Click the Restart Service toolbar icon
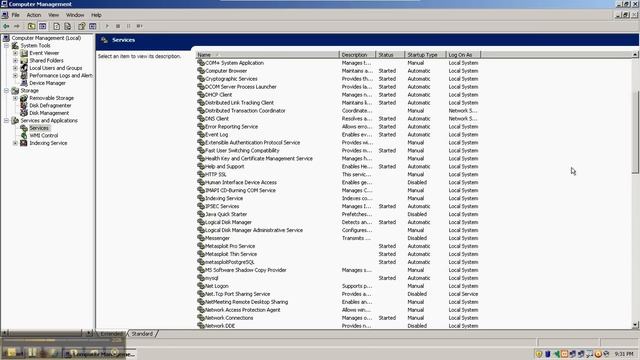The image size is (640, 360). pos(140,26)
